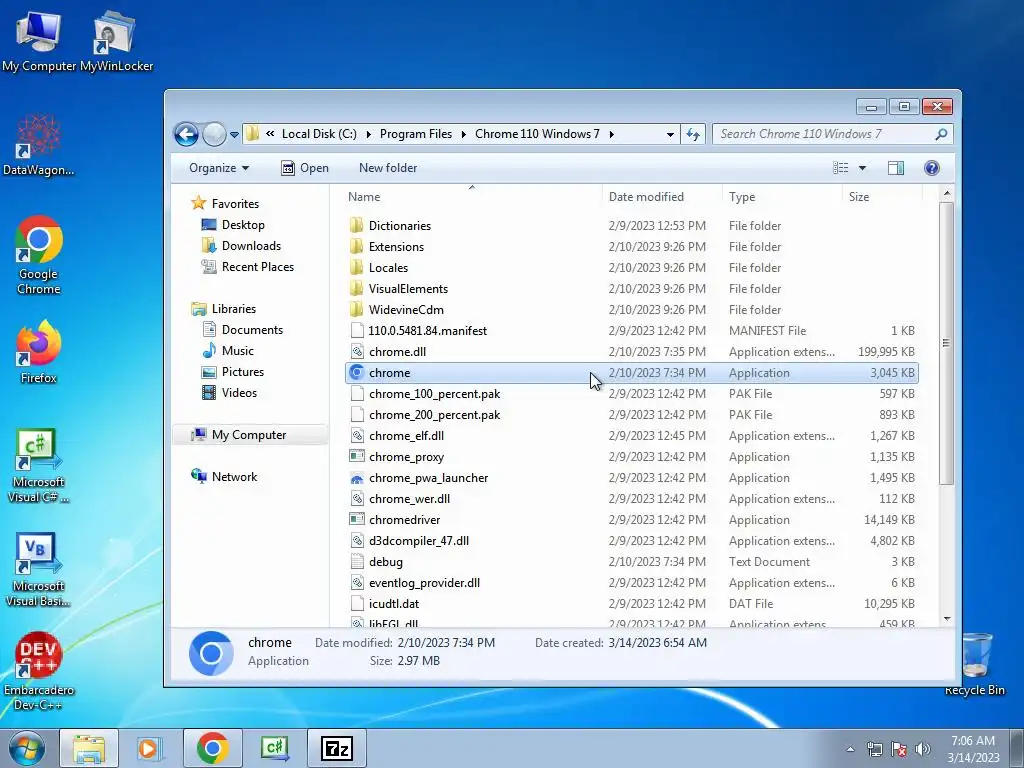
Task: Expand the Organize menu
Action: click(x=219, y=168)
